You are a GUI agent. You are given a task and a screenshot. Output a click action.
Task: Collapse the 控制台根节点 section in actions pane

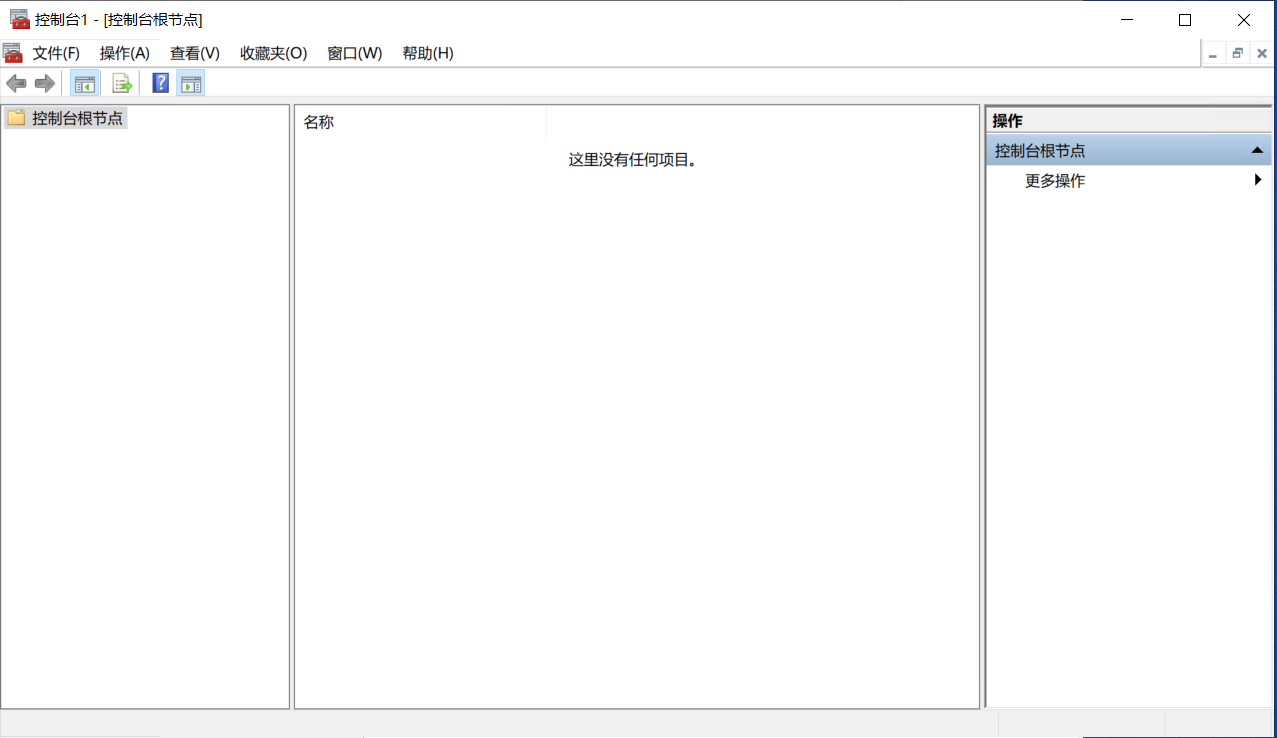point(1257,150)
